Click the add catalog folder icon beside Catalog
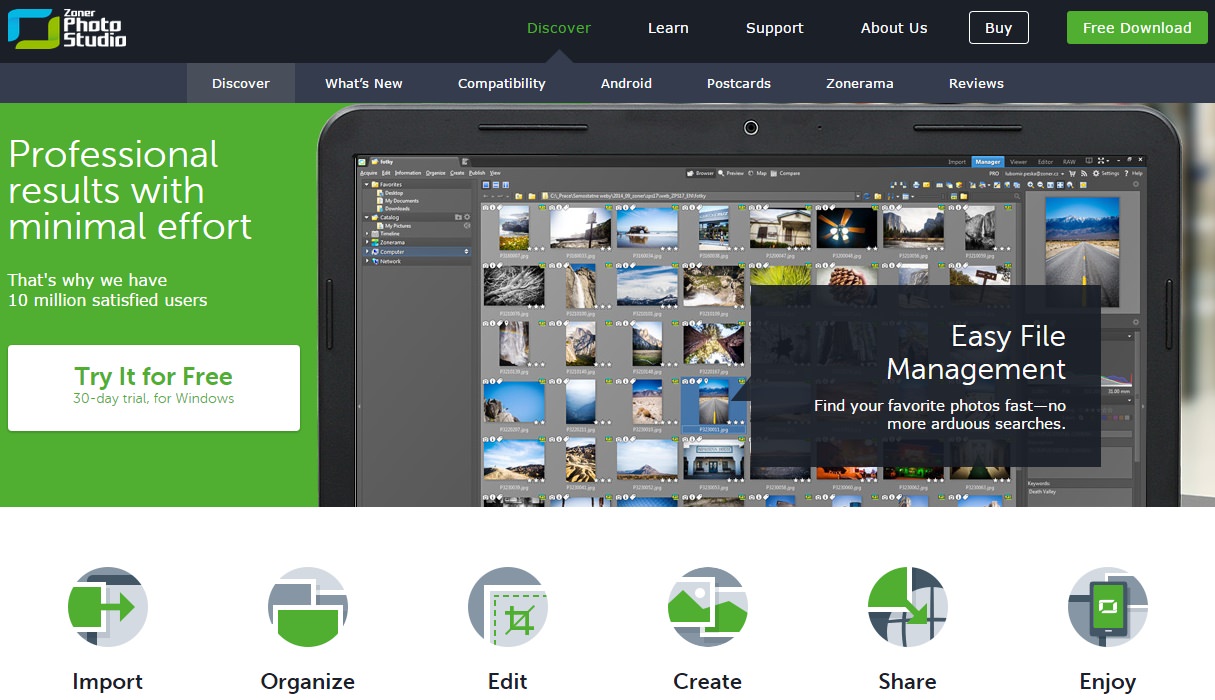Viewport: 1215px width, 700px height. pos(458,217)
